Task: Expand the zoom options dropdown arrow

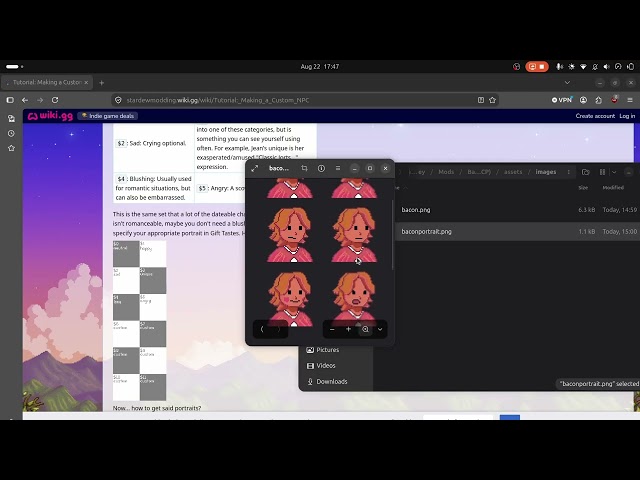Action: (380, 329)
